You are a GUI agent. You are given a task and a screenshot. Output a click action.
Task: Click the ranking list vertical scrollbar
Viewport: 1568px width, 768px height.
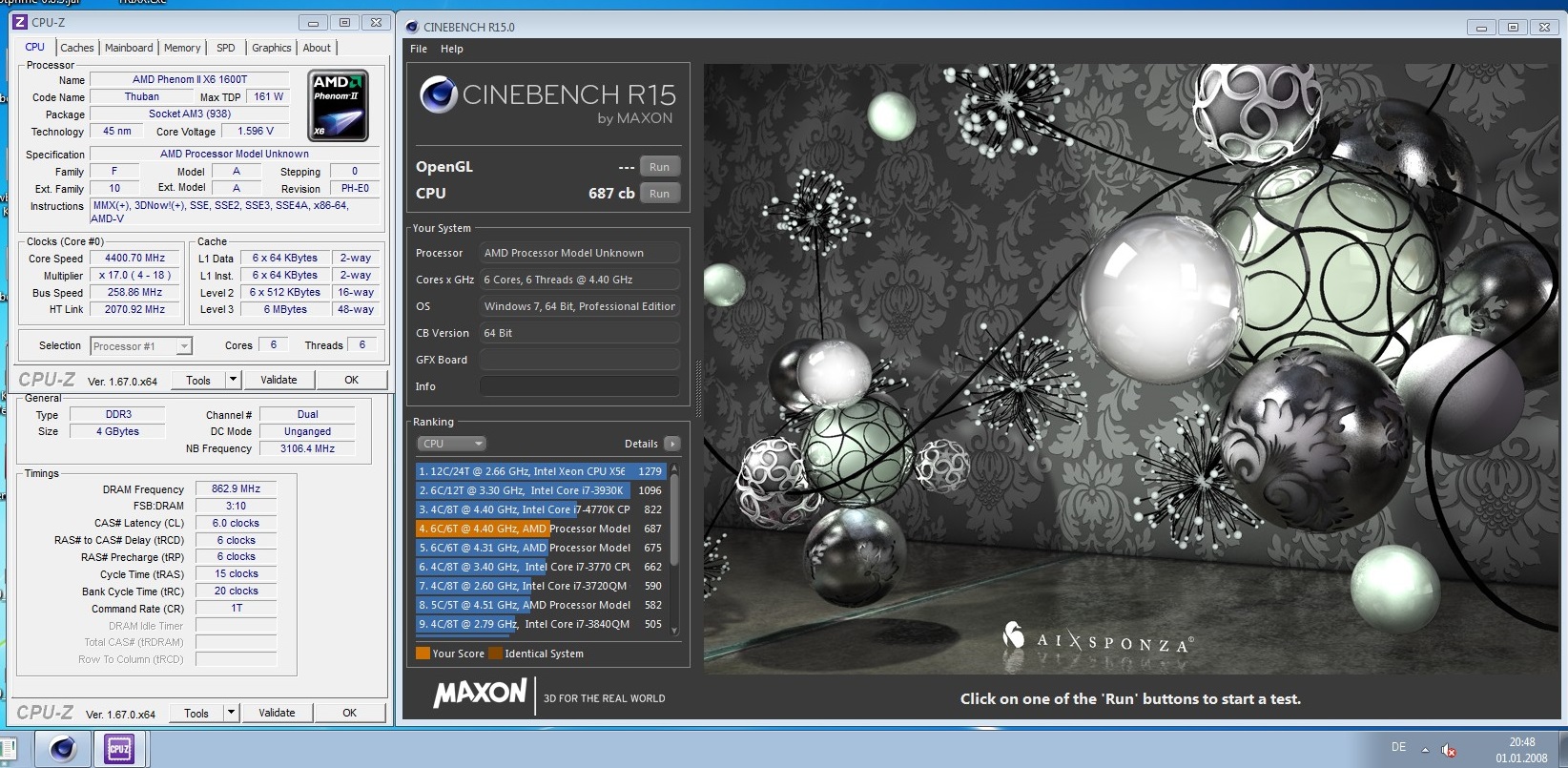click(x=675, y=549)
